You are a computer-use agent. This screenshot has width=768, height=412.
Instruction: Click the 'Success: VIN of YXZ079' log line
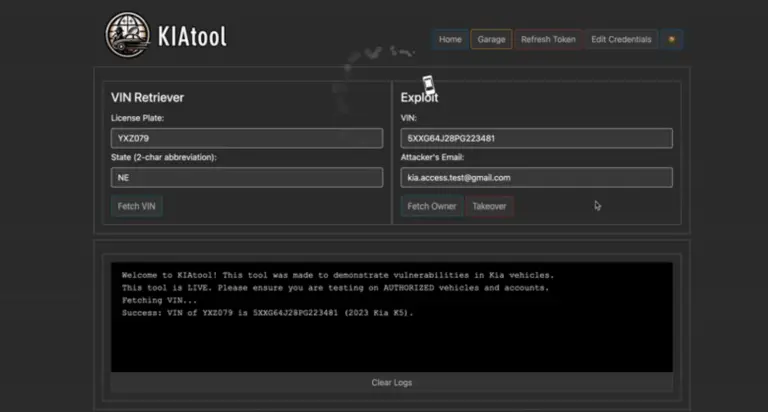click(267, 313)
